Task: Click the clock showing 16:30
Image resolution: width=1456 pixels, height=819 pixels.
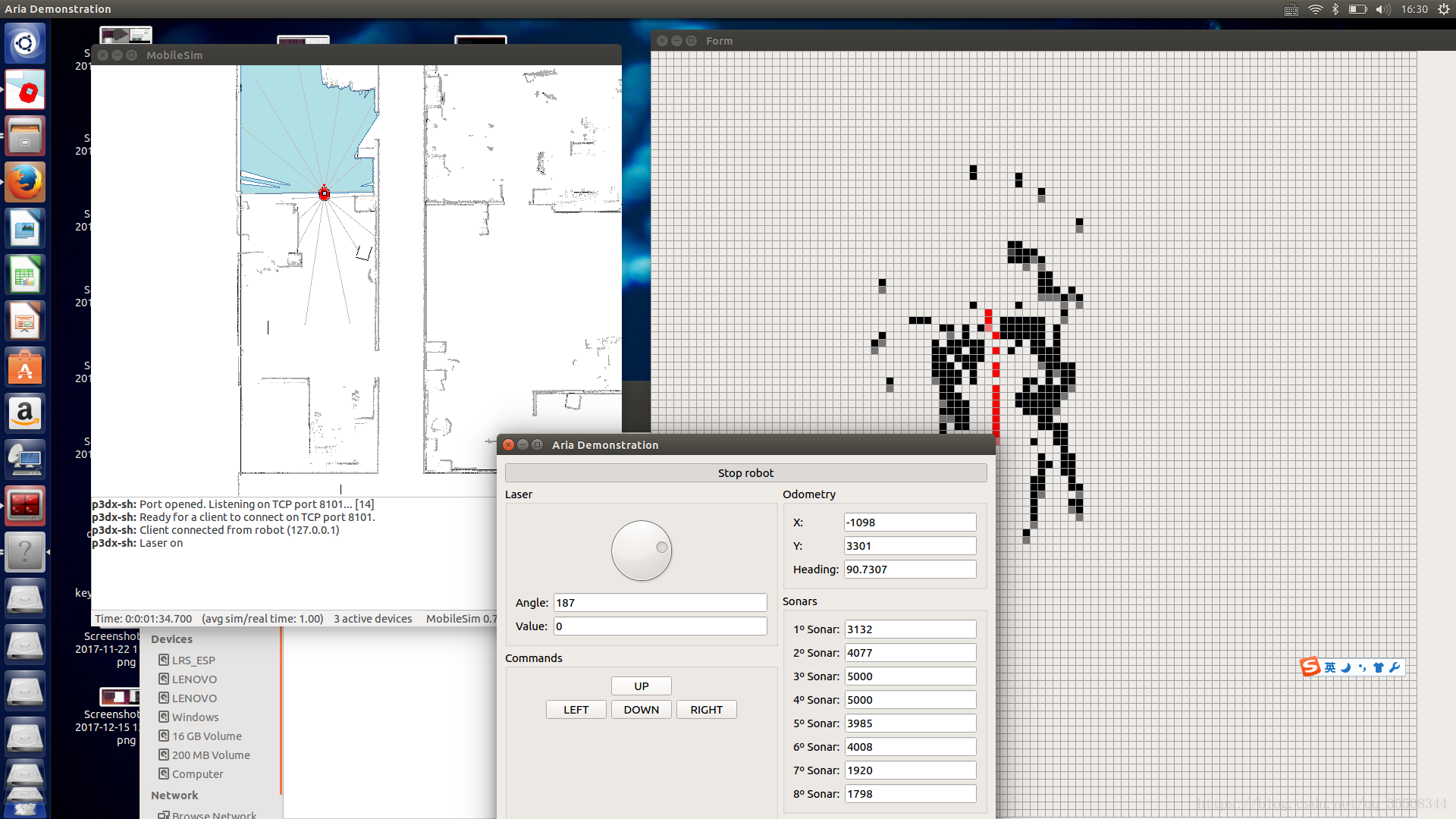Action: coord(1414,9)
